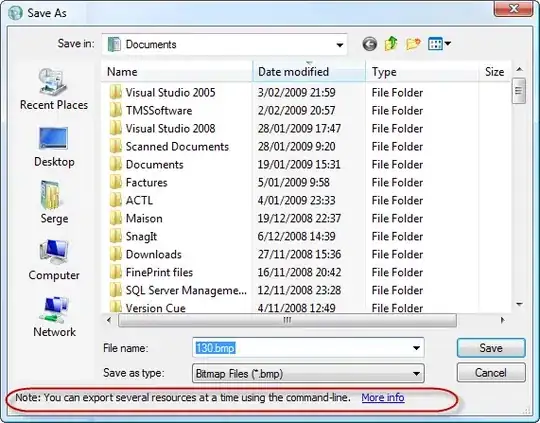Viewport: 540px width, 423px height.
Task: Click the horizontal scrollbar right arrow
Action: coord(502,320)
